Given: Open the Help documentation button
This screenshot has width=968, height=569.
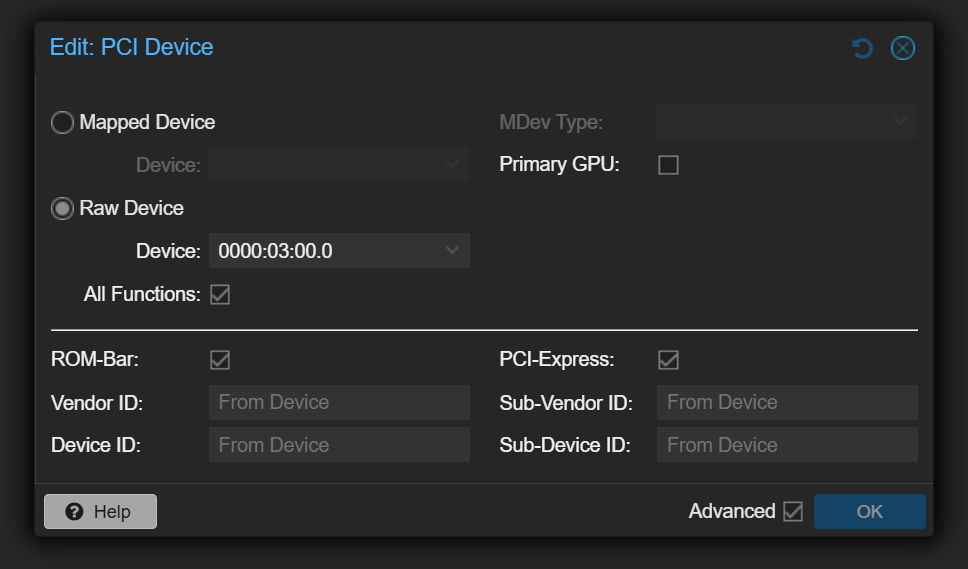Looking at the screenshot, I should coord(100,512).
